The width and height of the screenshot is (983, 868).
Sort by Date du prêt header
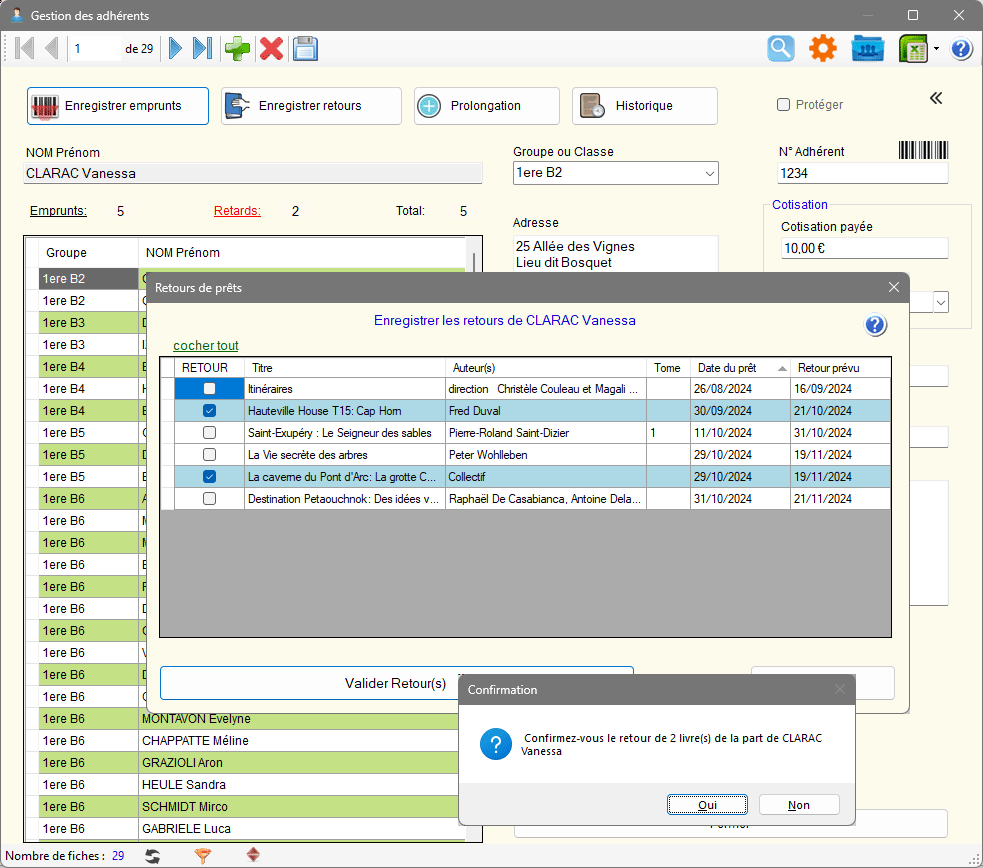pyautogui.click(x=740, y=368)
